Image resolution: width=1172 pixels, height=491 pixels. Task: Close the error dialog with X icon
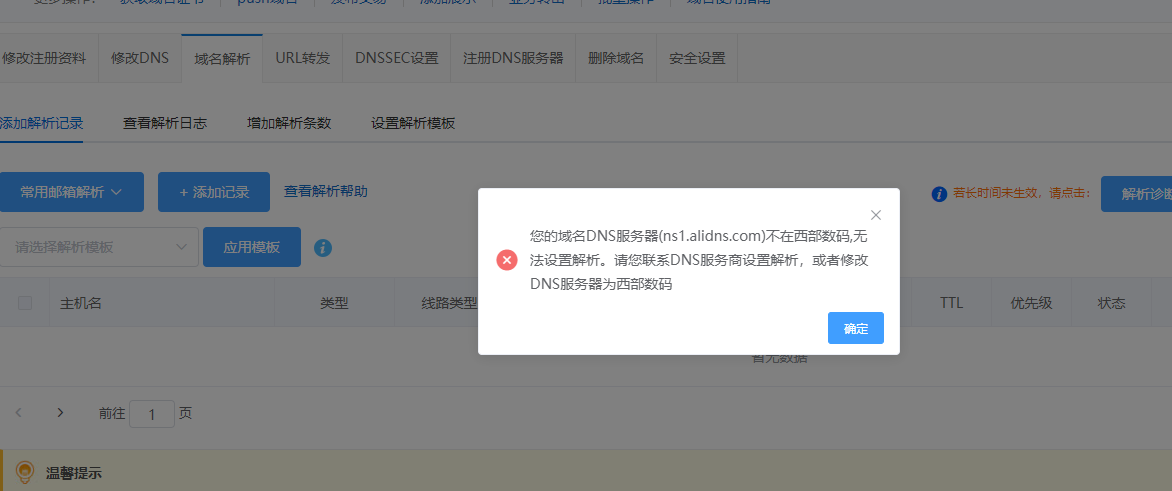[876, 215]
